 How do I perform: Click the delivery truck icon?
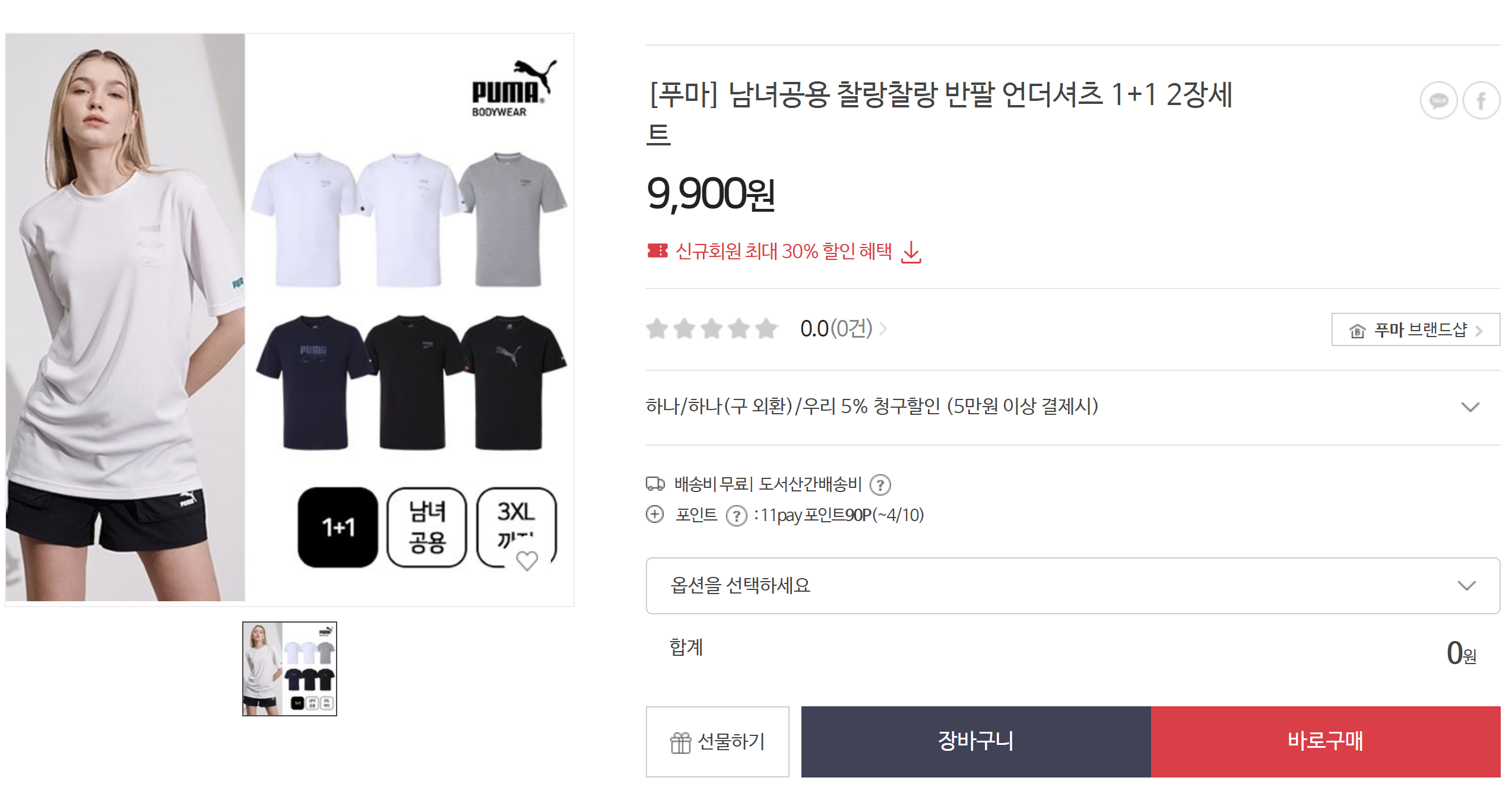(x=655, y=484)
